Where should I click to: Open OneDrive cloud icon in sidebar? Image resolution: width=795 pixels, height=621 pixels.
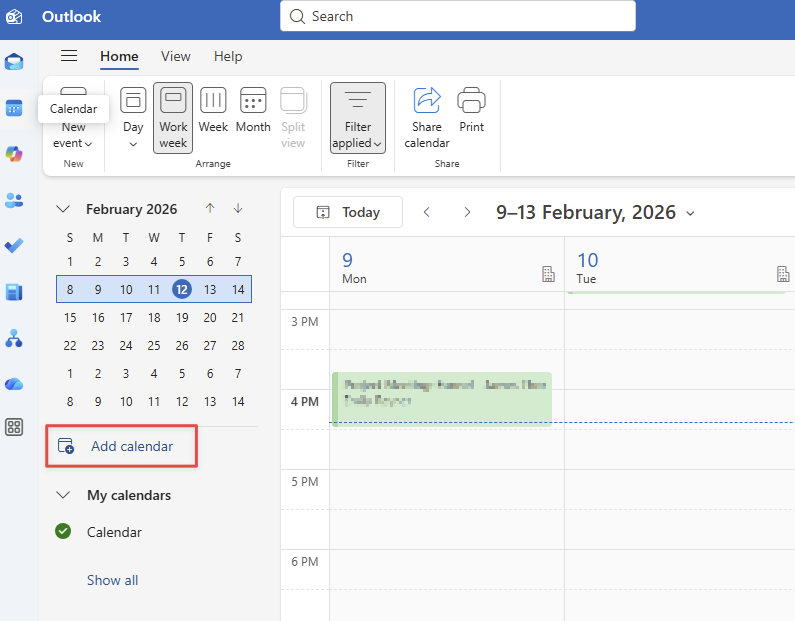[14, 384]
